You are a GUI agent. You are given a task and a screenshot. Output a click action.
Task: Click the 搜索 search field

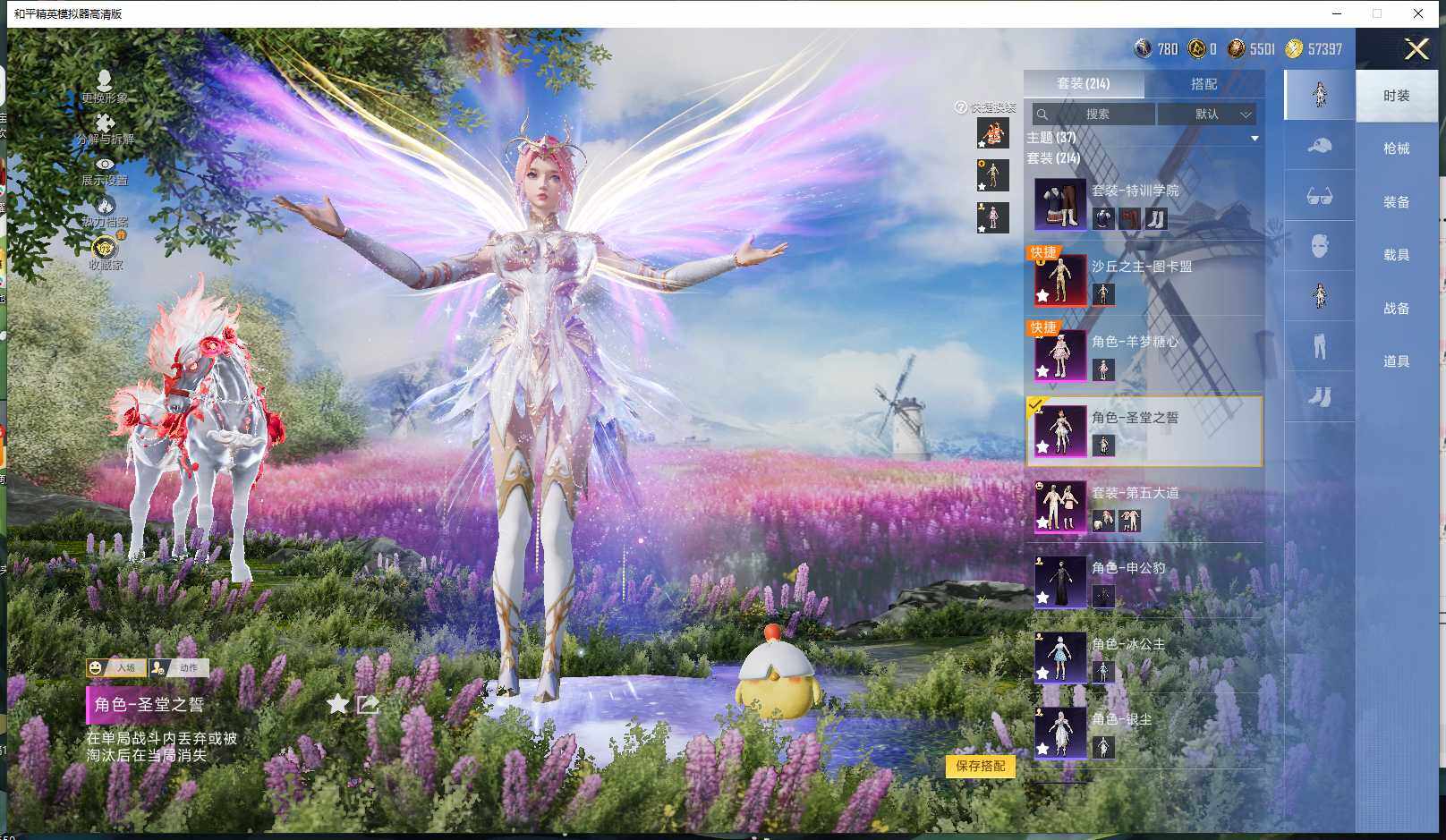[1093, 115]
